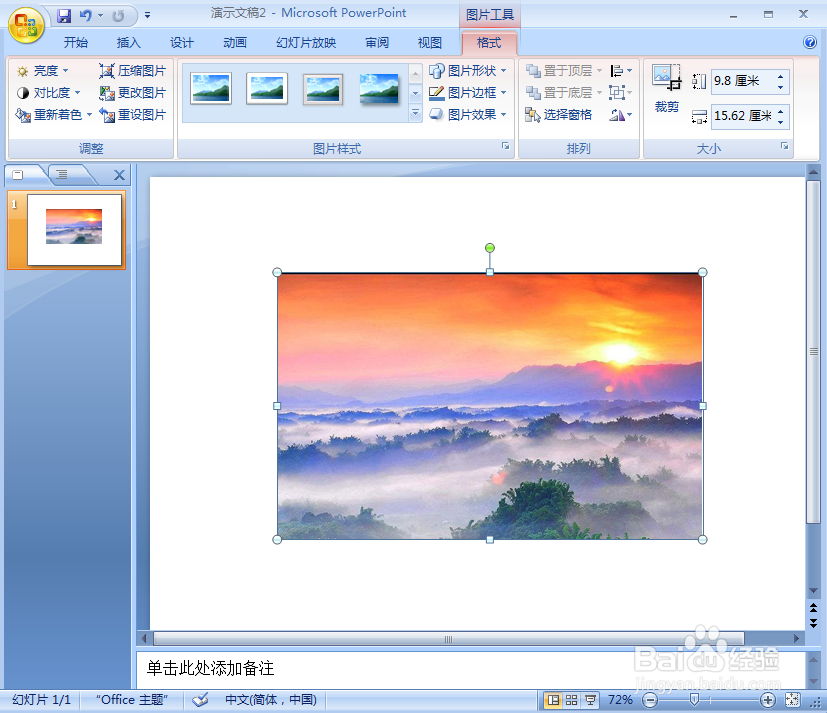827x713 pixels.
Task: Open the 图片形状 picture shape dropdown
Action: tap(467, 71)
